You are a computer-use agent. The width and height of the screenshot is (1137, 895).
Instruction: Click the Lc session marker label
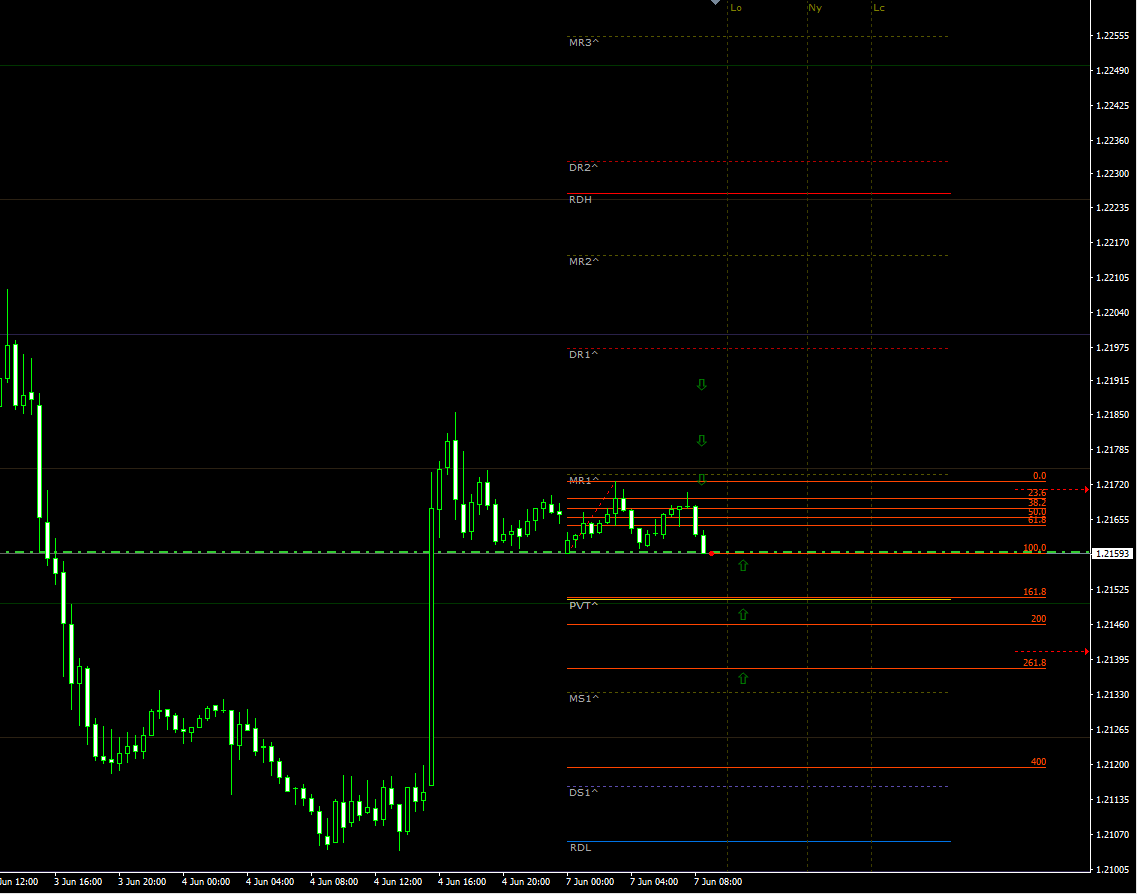879,8
